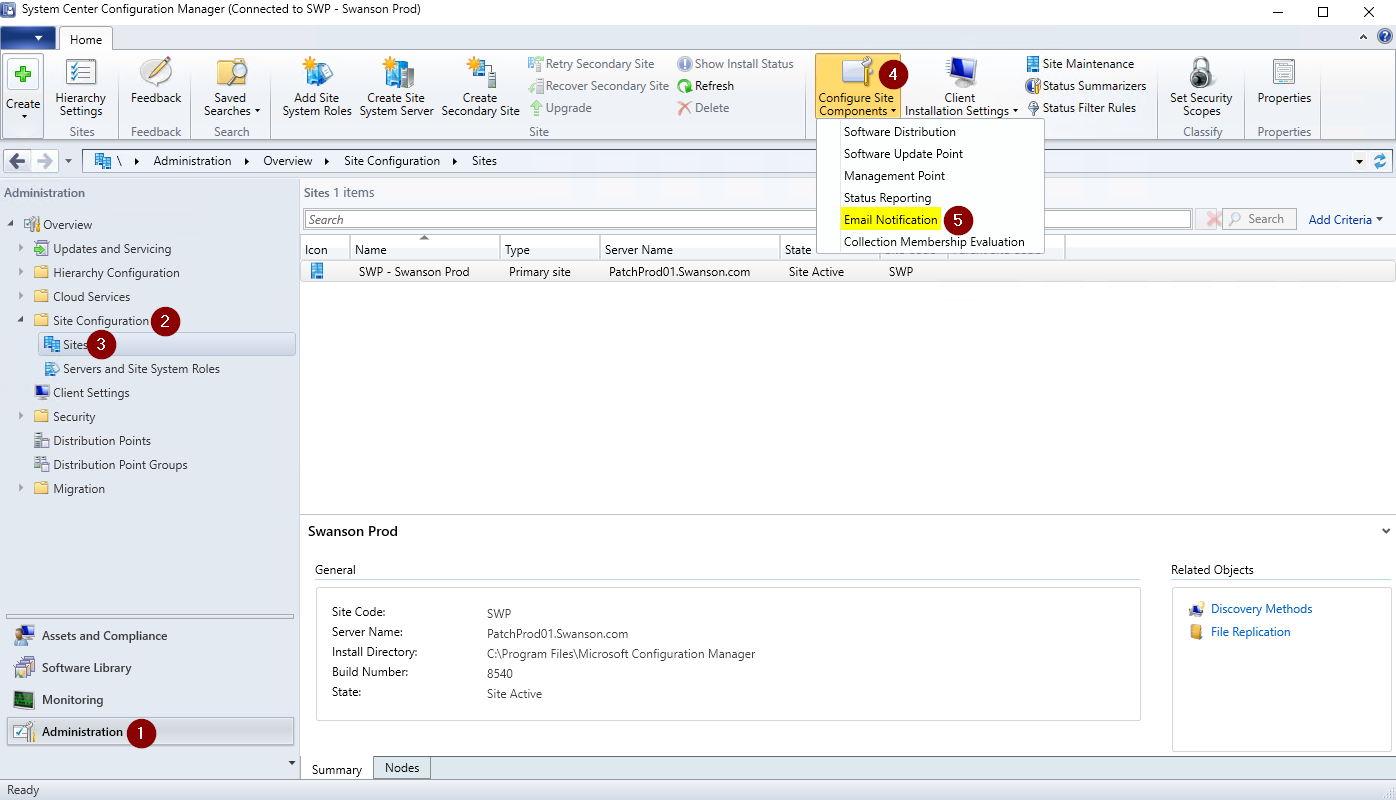Expand the Updates and Servicing node
The width and height of the screenshot is (1396, 800).
[x=21, y=249]
